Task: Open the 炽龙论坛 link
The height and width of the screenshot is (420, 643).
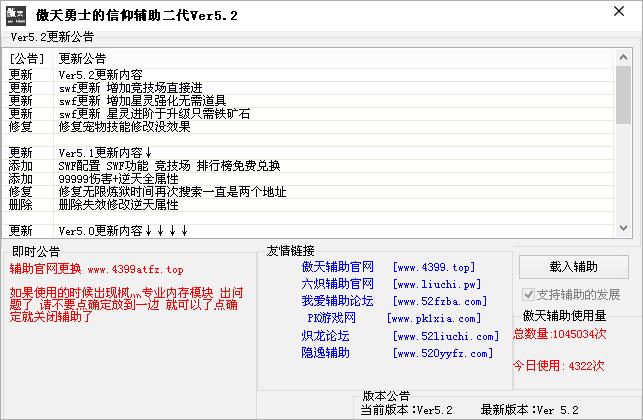Action: coord(325,336)
